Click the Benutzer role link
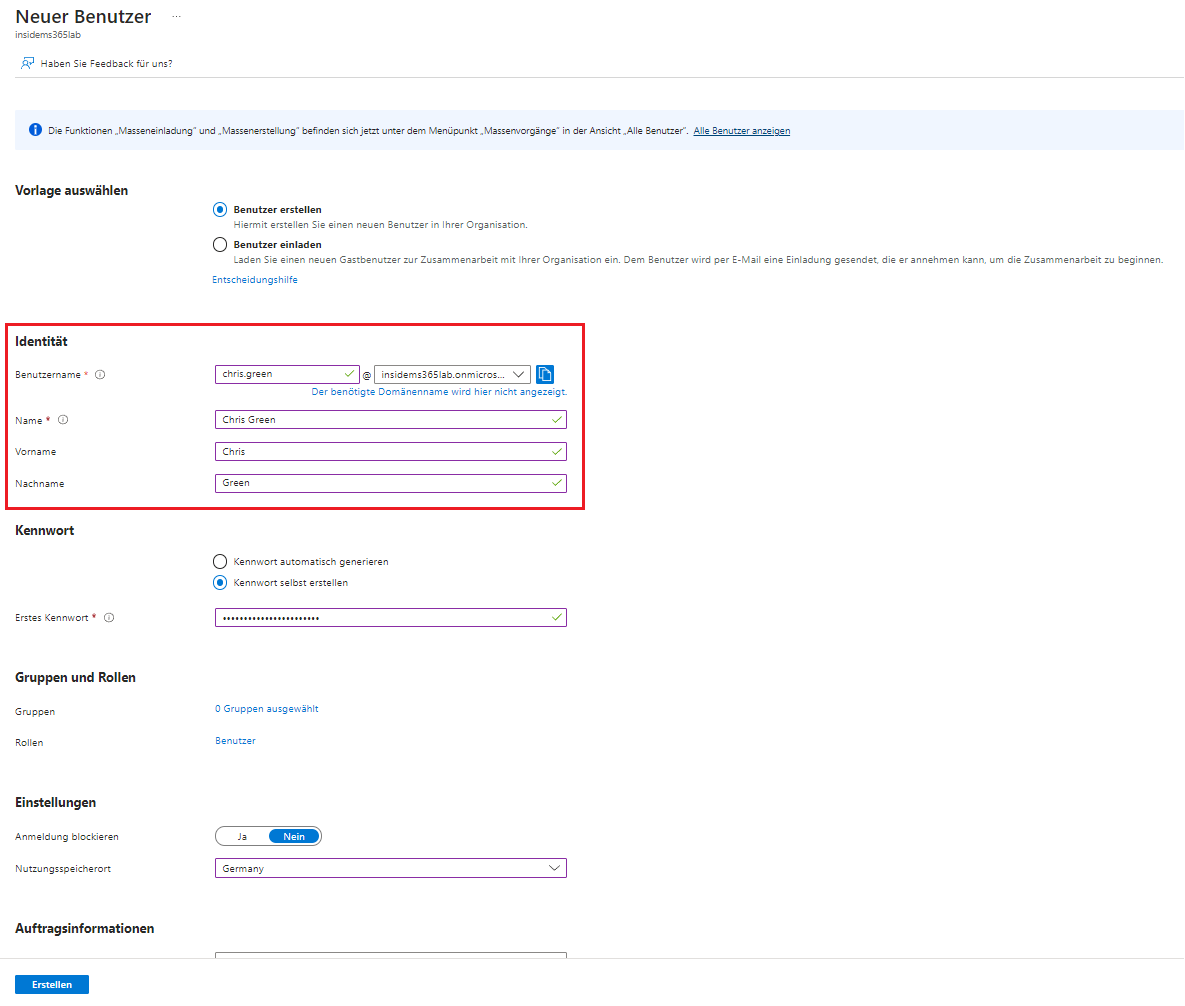The height and width of the screenshot is (1006, 1185). (x=235, y=741)
